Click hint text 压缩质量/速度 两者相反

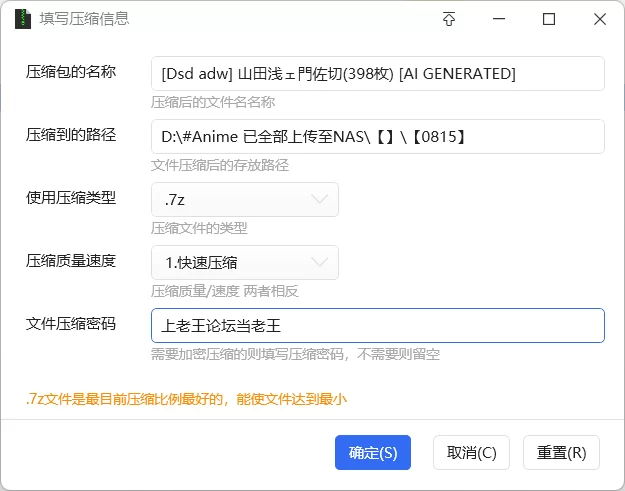point(224,291)
